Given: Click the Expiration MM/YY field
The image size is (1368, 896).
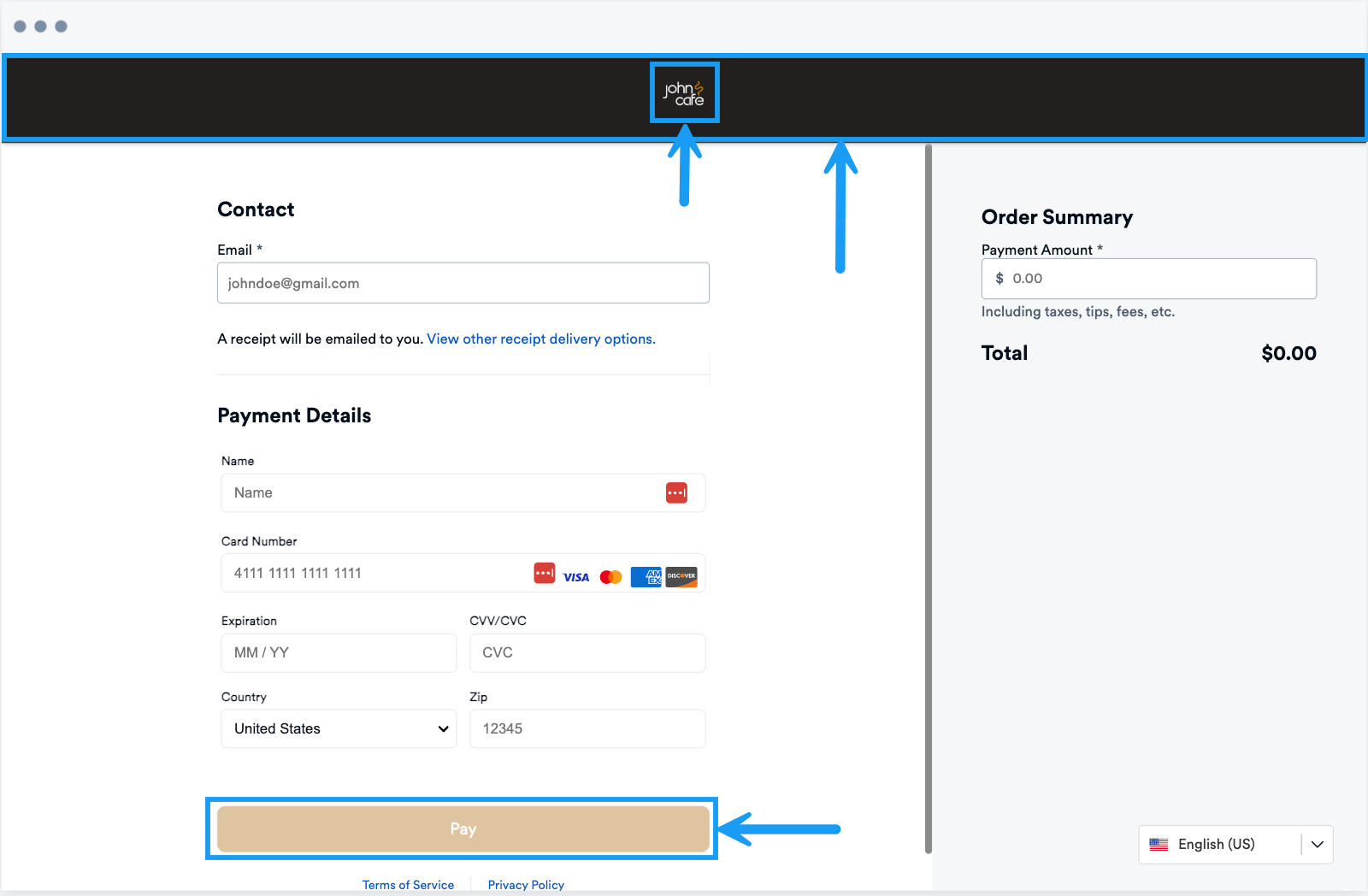Looking at the screenshot, I should coord(339,652).
